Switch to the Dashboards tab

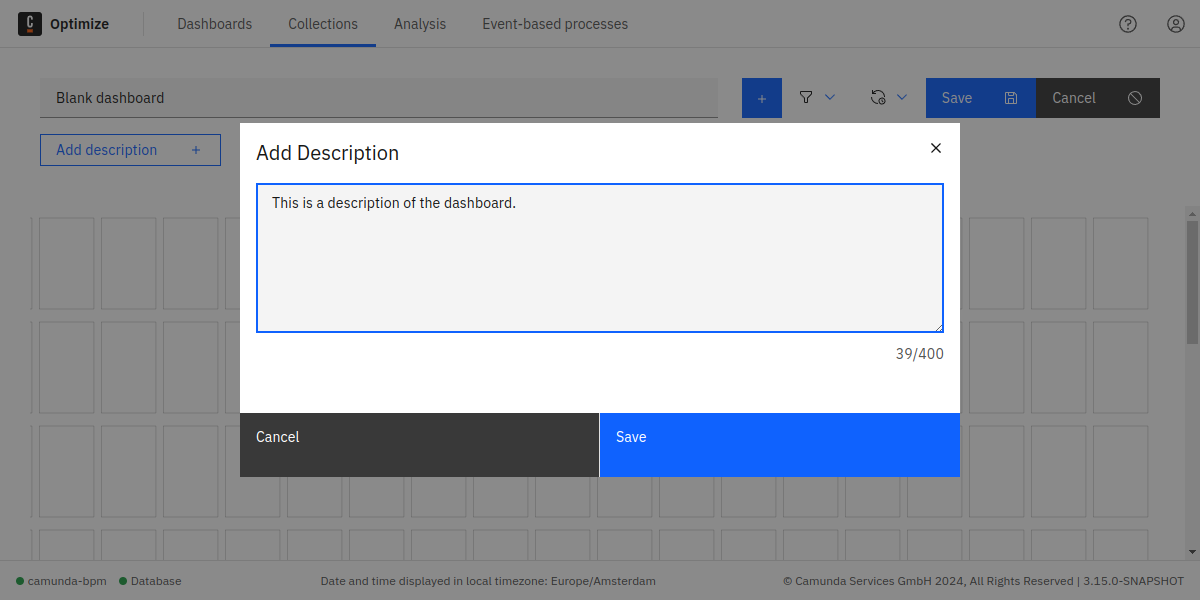pyautogui.click(x=215, y=24)
